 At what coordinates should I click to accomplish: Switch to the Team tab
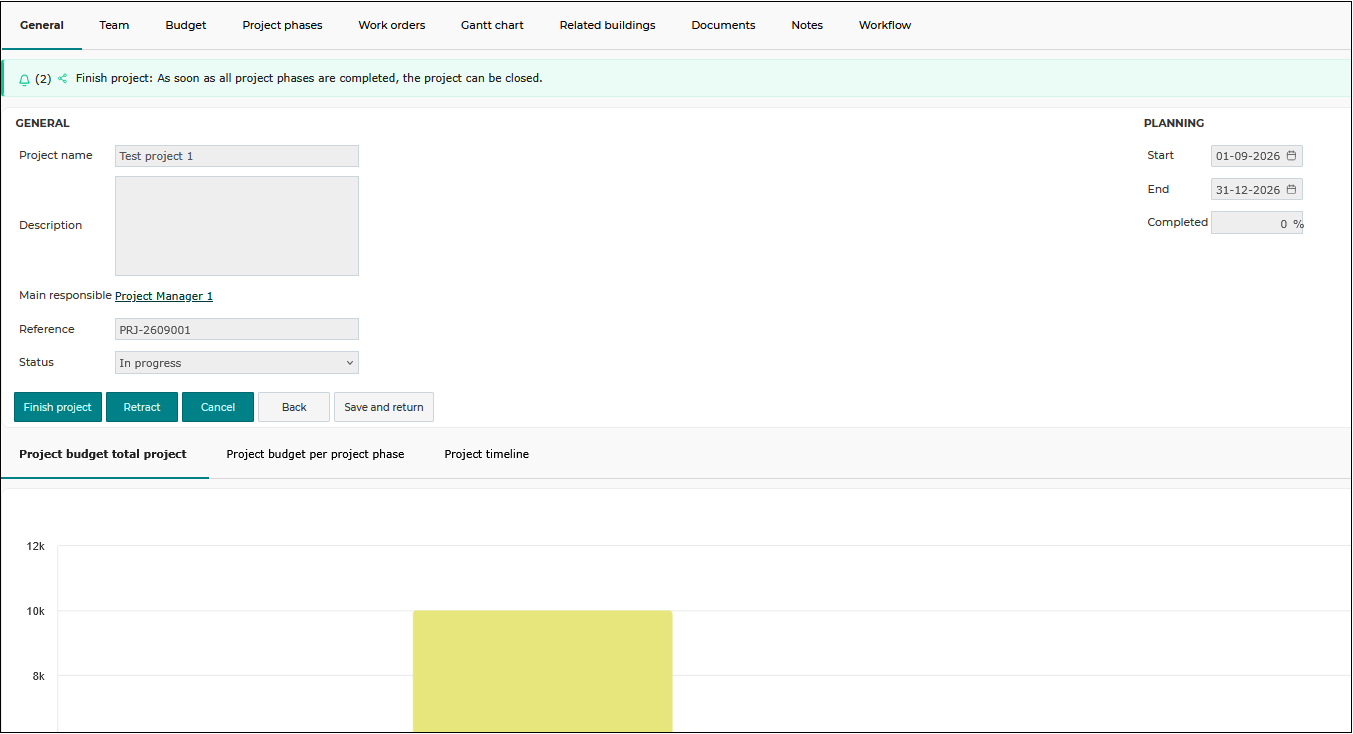[x=114, y=25]
